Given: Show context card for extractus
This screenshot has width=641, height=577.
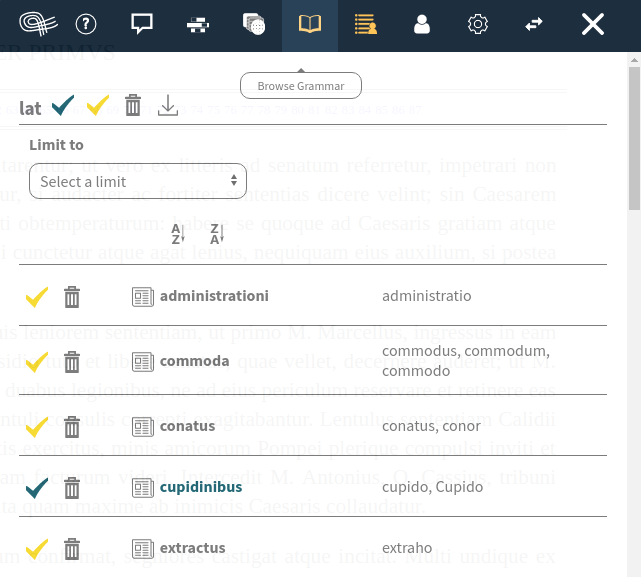Looking at the screenshot, I should click(x=143, y=548).
